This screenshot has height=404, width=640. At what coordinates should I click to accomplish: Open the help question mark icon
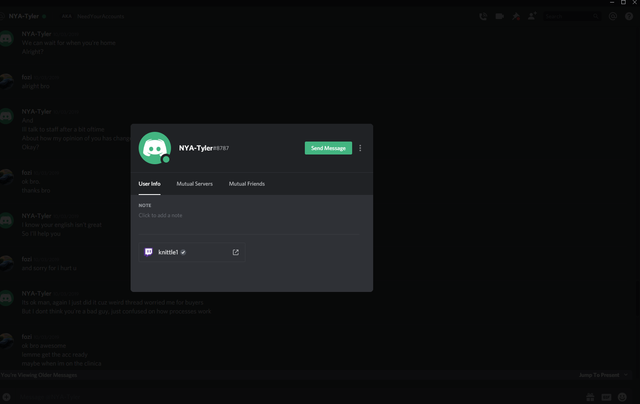(629, 16)
